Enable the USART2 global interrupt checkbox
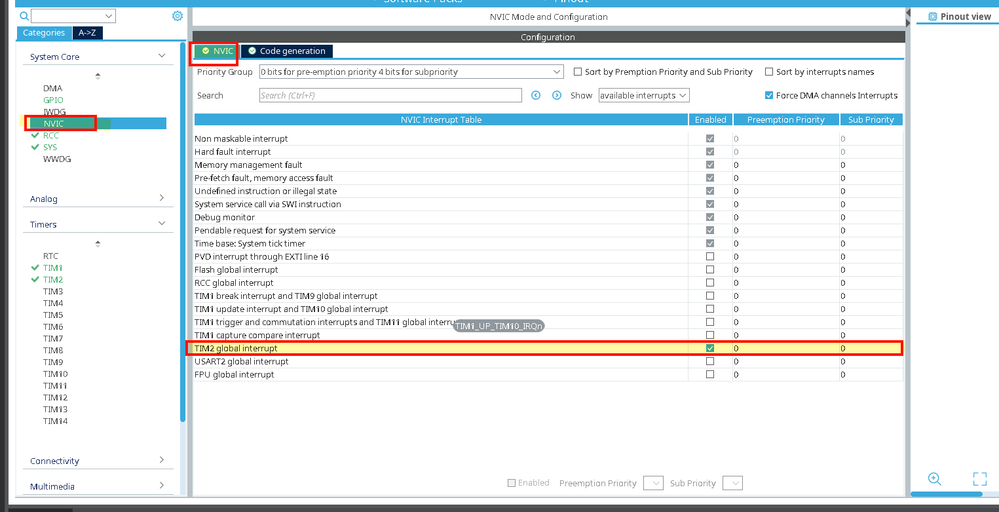Viewport: 999px width, 512px height. click(x=710, y=361)
